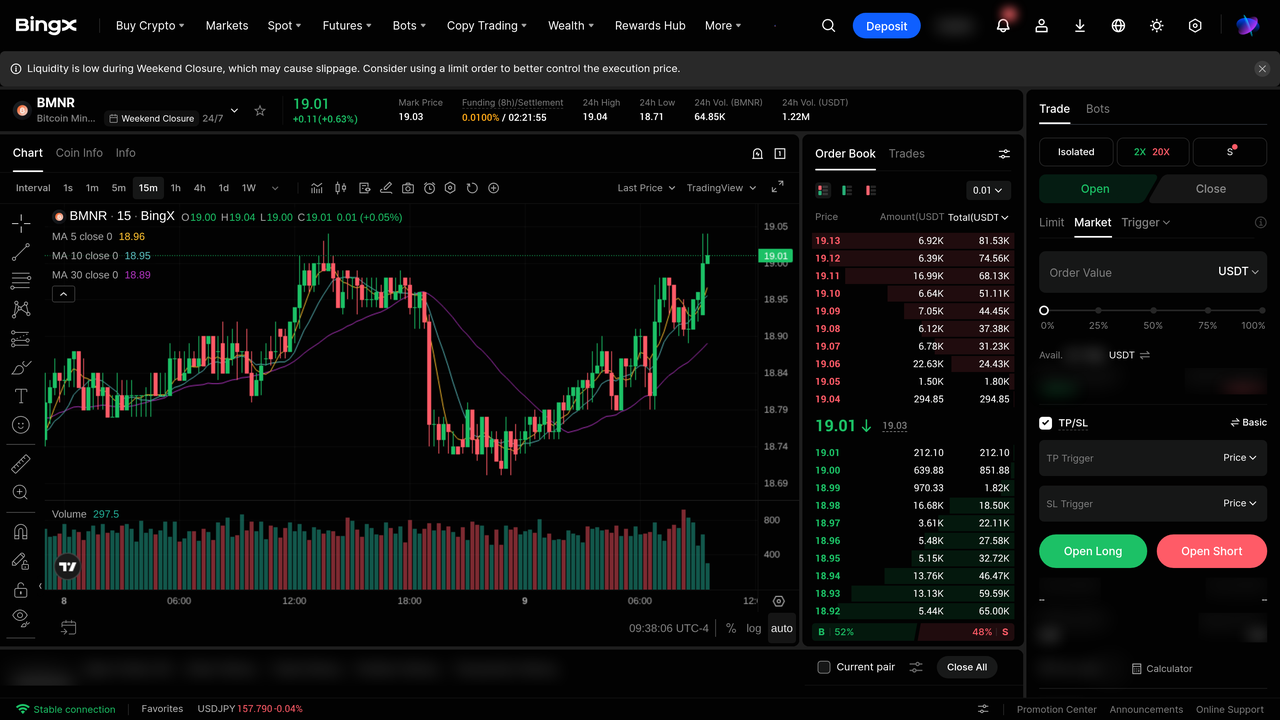Viewport: 1280px width, 720px height.
Task: Open order book 0.01 precision dropdown
Action: 989,190
